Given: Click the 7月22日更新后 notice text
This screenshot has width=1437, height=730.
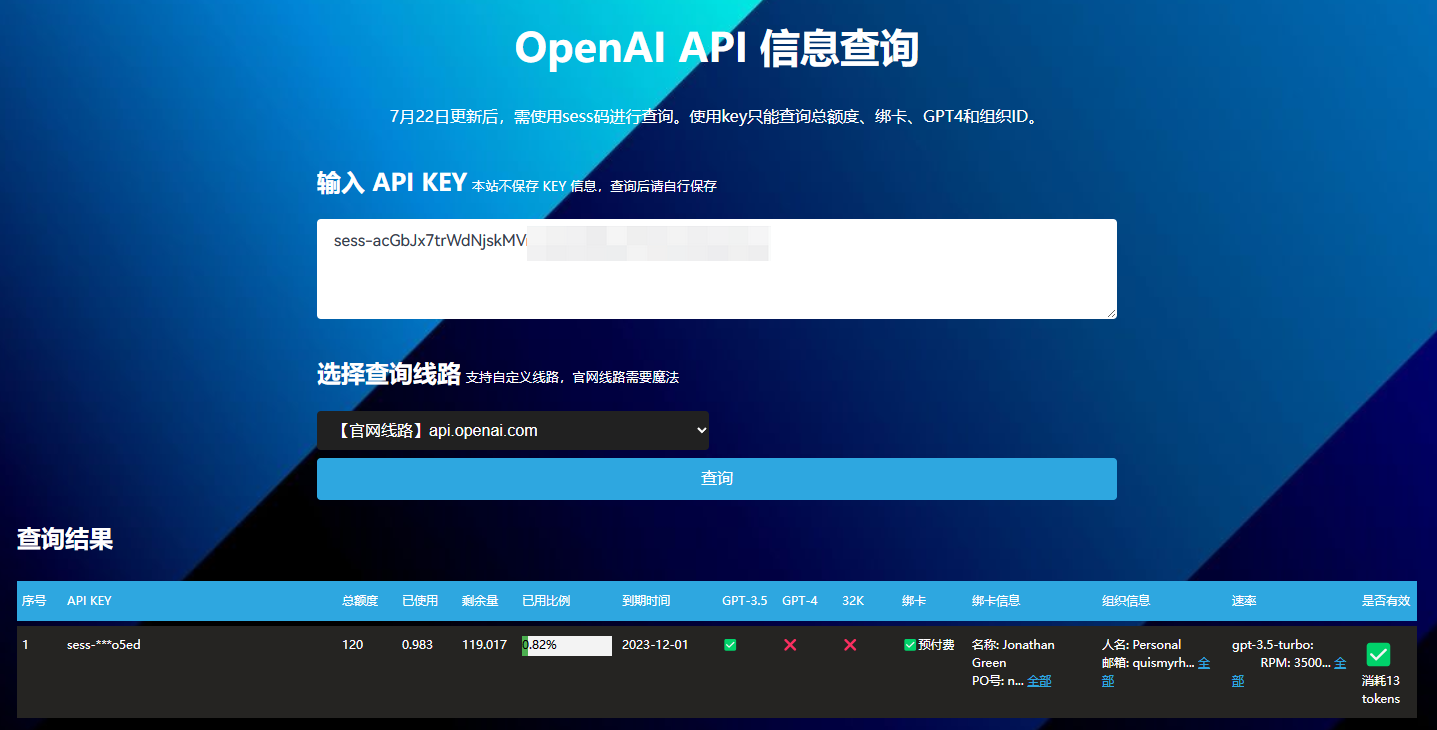Looking at the screenshot, I should click(716, 117).
